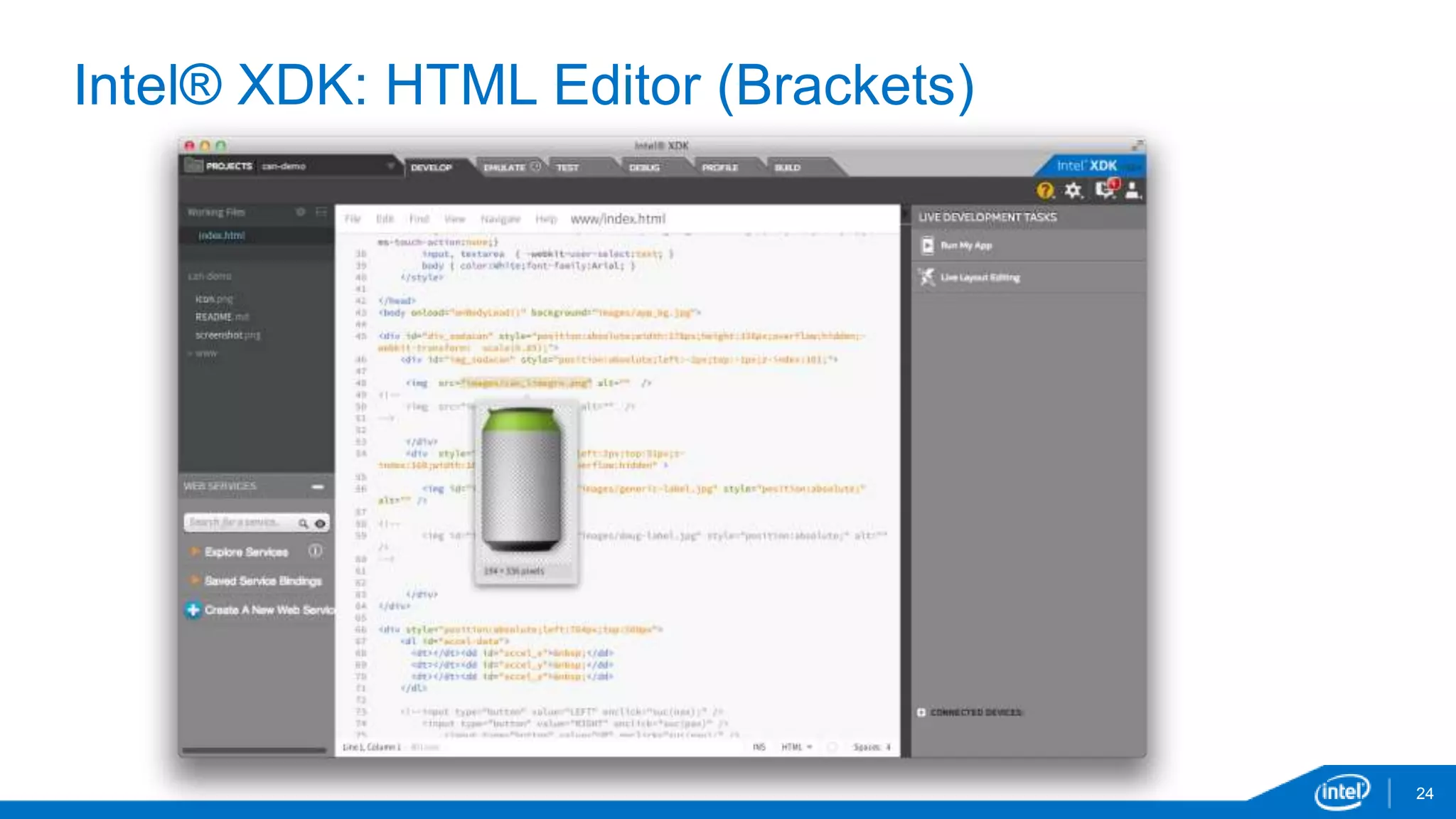Open the user account icon
1456x819 pixels.
[1133, 191]
